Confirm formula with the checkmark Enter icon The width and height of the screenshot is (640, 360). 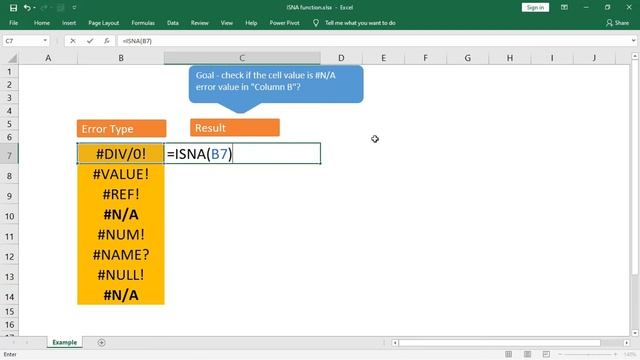[x=90, y=41]
